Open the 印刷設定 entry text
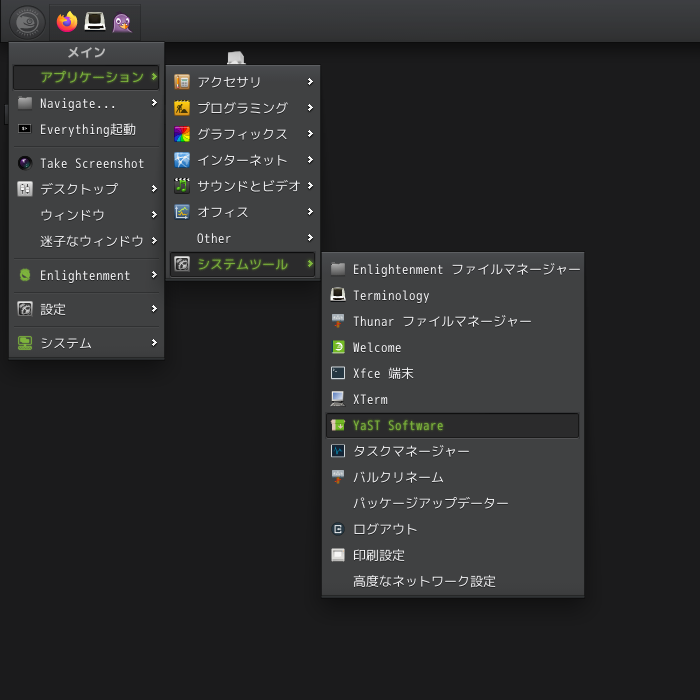 tap(379, 555)
